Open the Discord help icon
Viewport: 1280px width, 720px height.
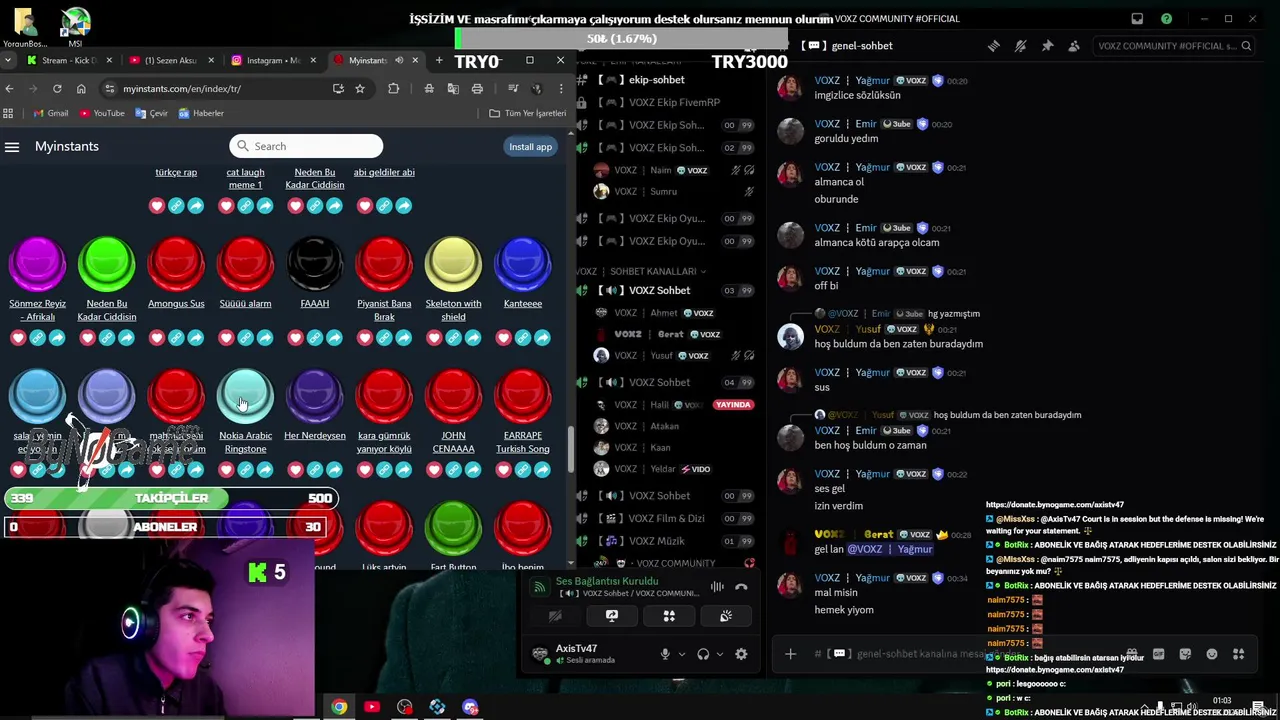coord(1166,19)
